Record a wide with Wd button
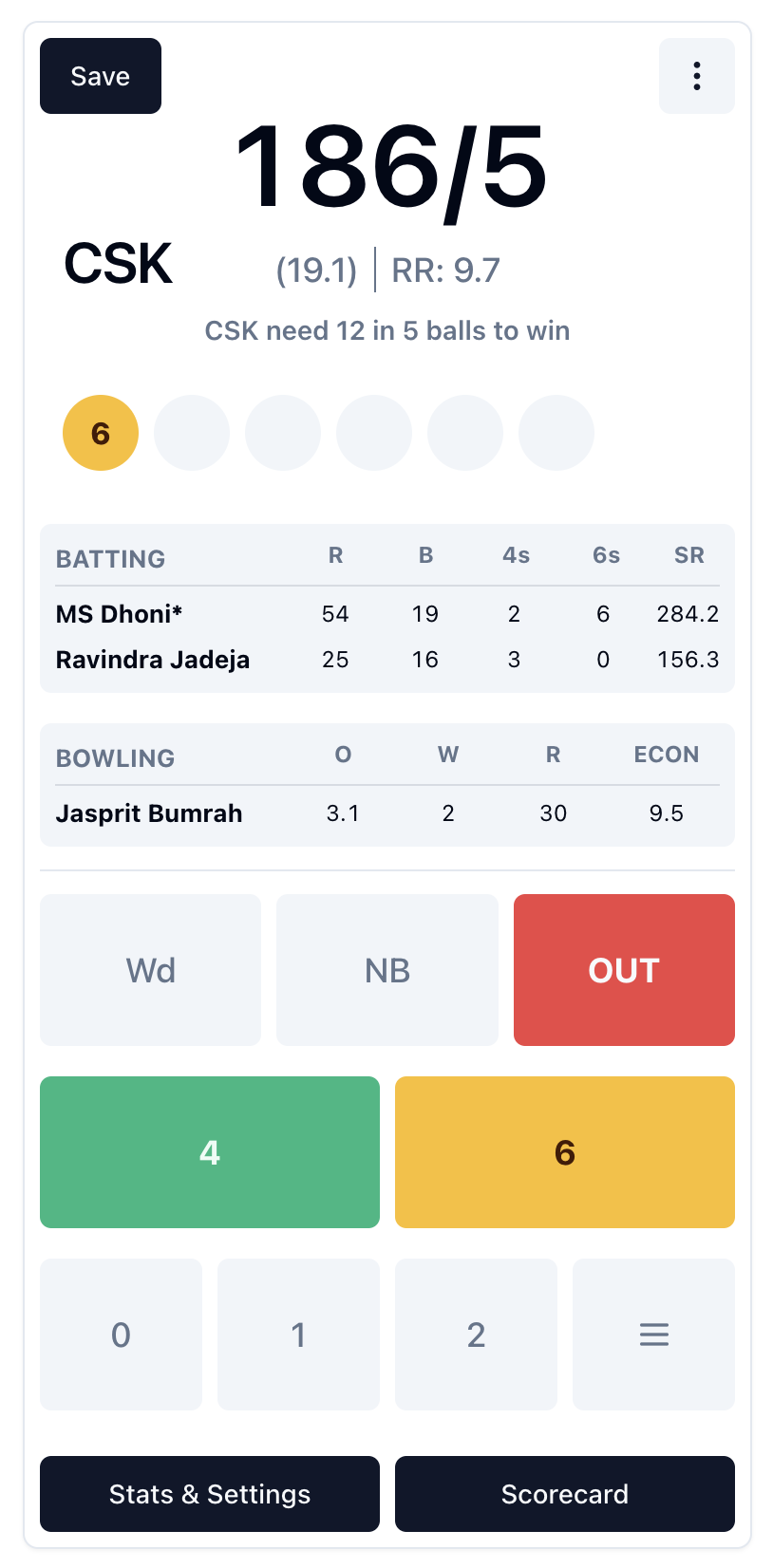 (150, 970)
